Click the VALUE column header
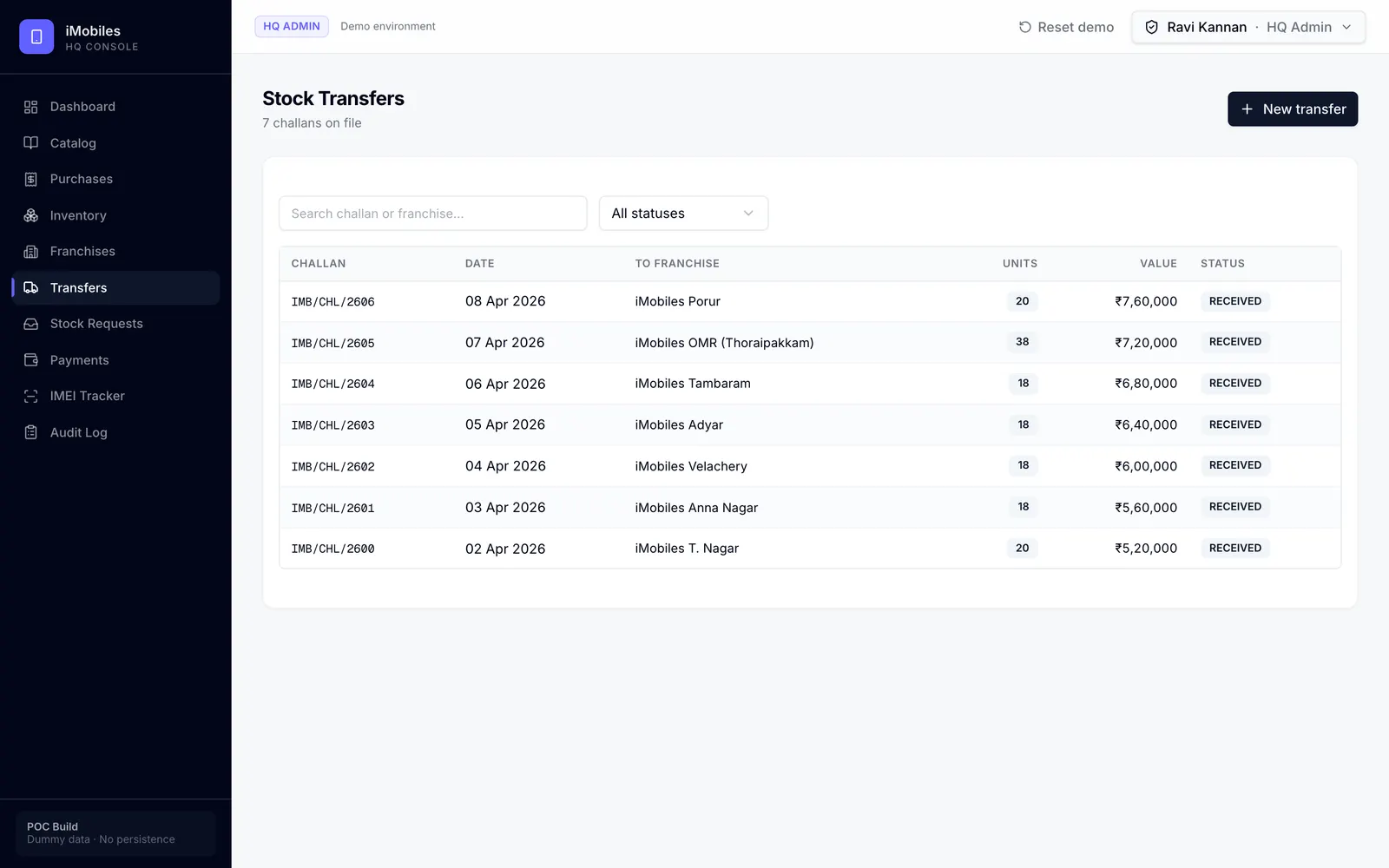Image resolution: width=1389 pixels, height=868 pixels. click(1159, 264)
